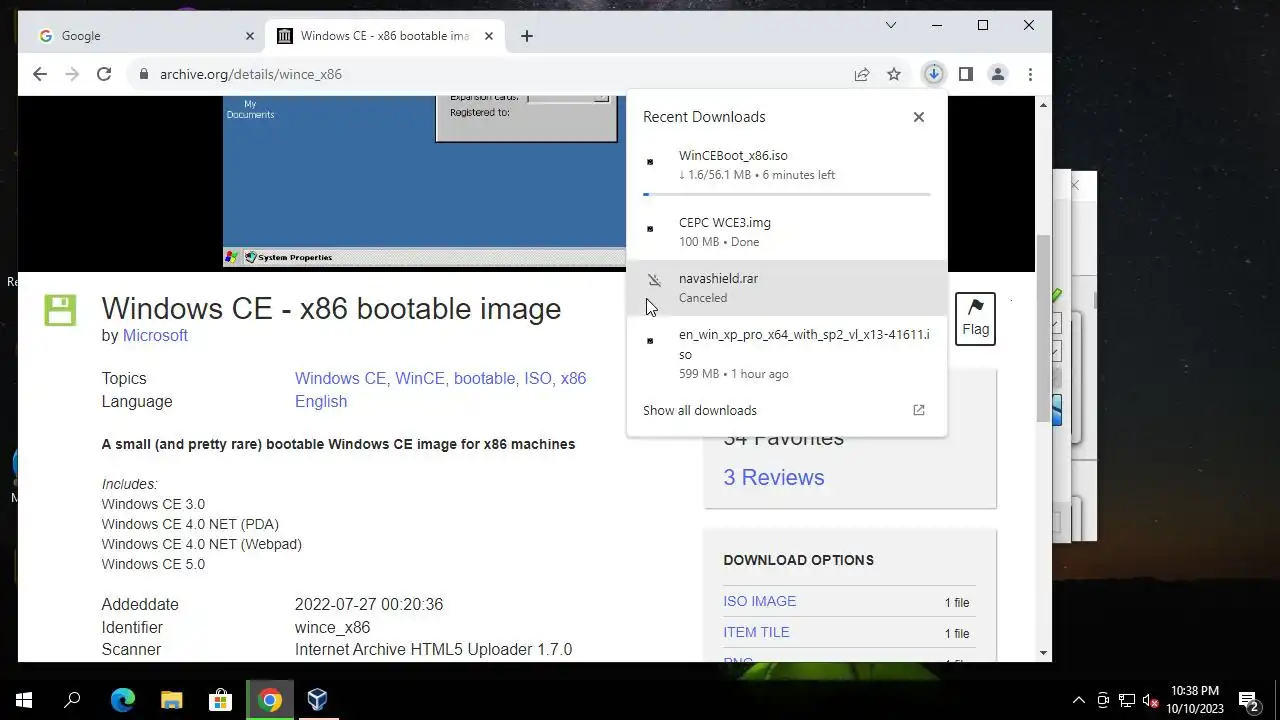This screenshot has width=1280, height=720.
Task: Click the muted volume tray icon
Action: coord(1151,700)
